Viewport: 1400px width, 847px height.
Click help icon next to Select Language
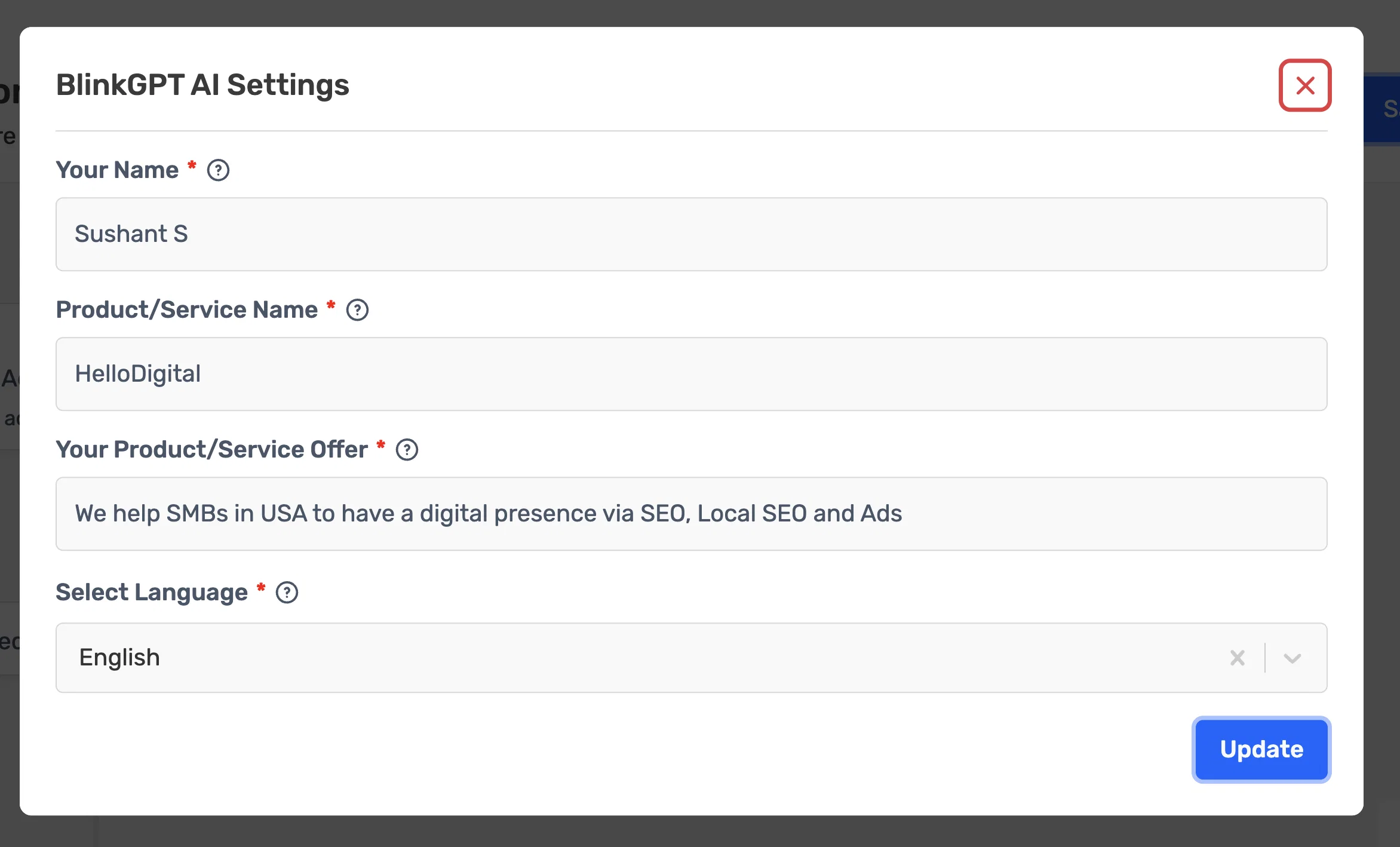287,593
